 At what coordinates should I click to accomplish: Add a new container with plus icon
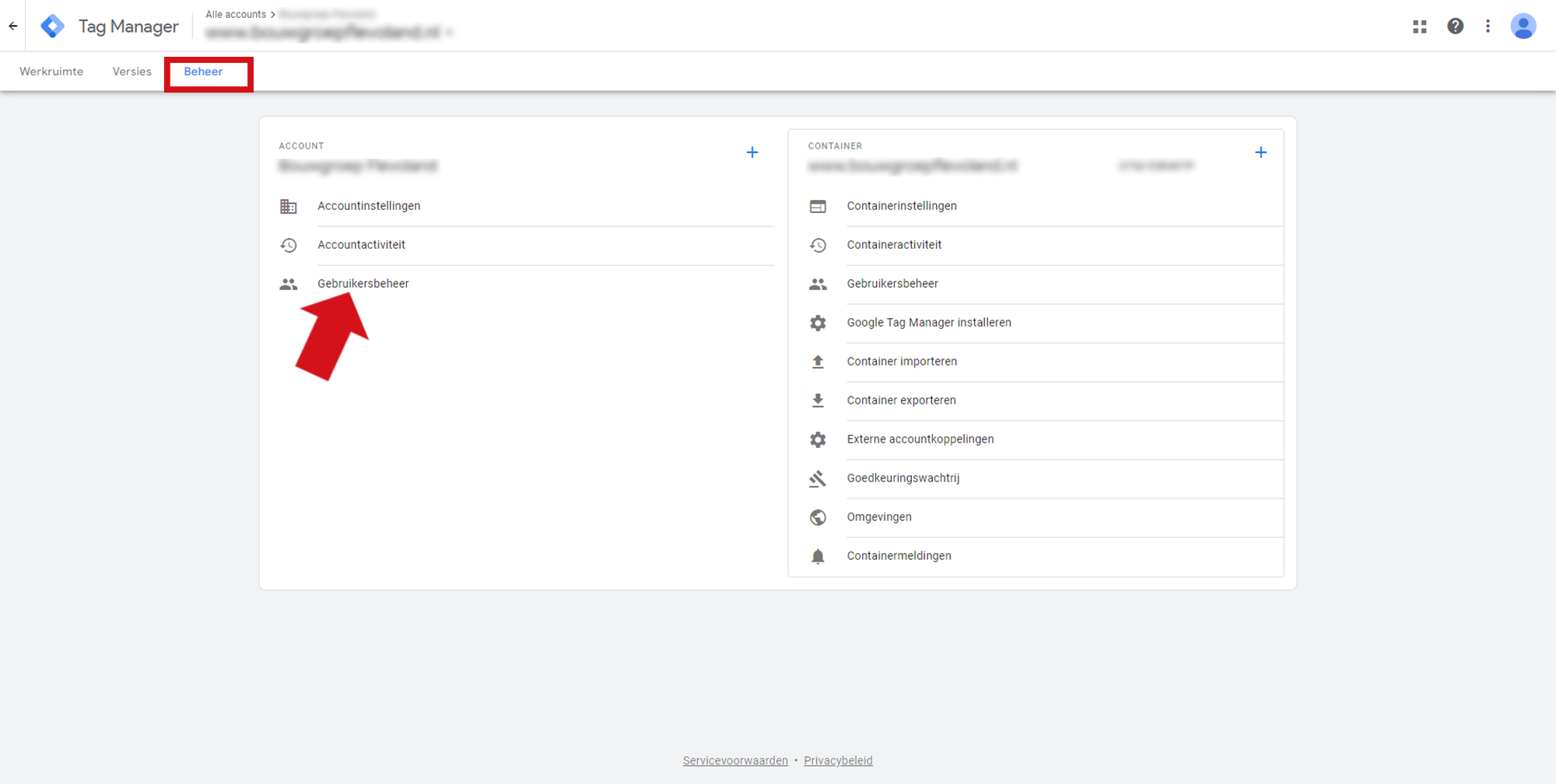(x=1261, y=152)
